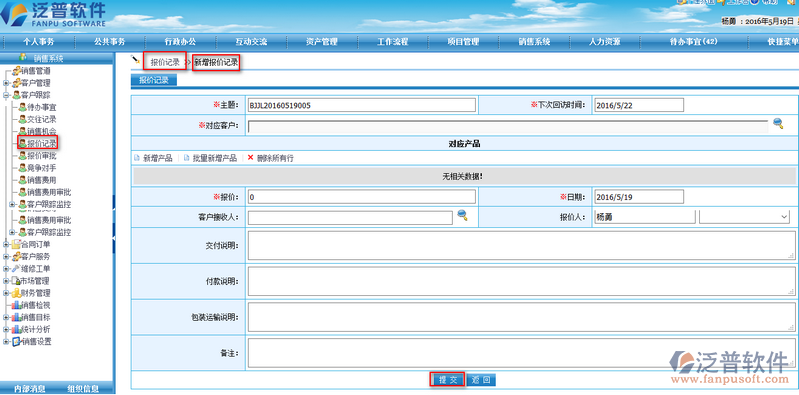Switch to the 报价记录 tab
This screenshot has width=799, height=395.
coord(153,80)
